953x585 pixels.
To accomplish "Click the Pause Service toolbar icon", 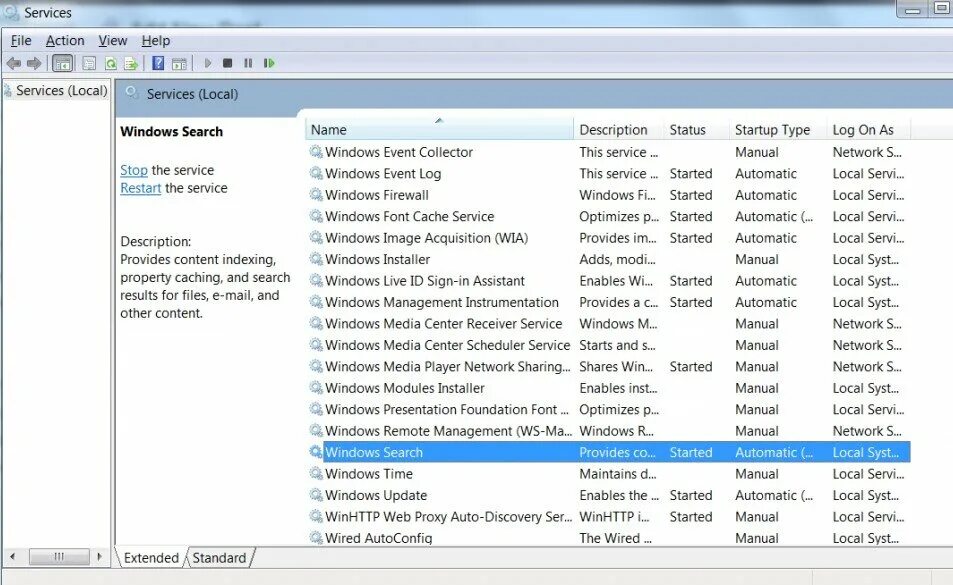I will (248, 63).
